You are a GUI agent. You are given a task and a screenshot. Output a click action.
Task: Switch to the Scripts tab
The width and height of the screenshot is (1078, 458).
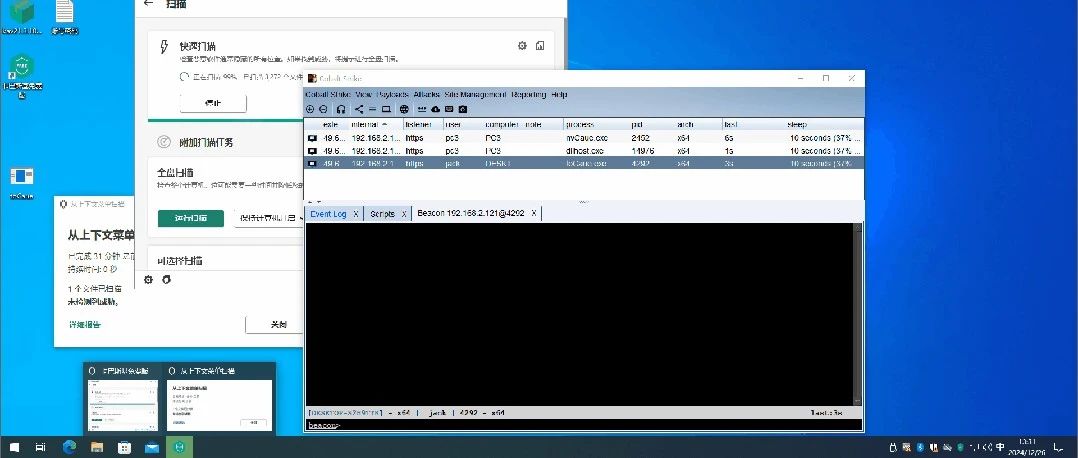pos(382,214)
